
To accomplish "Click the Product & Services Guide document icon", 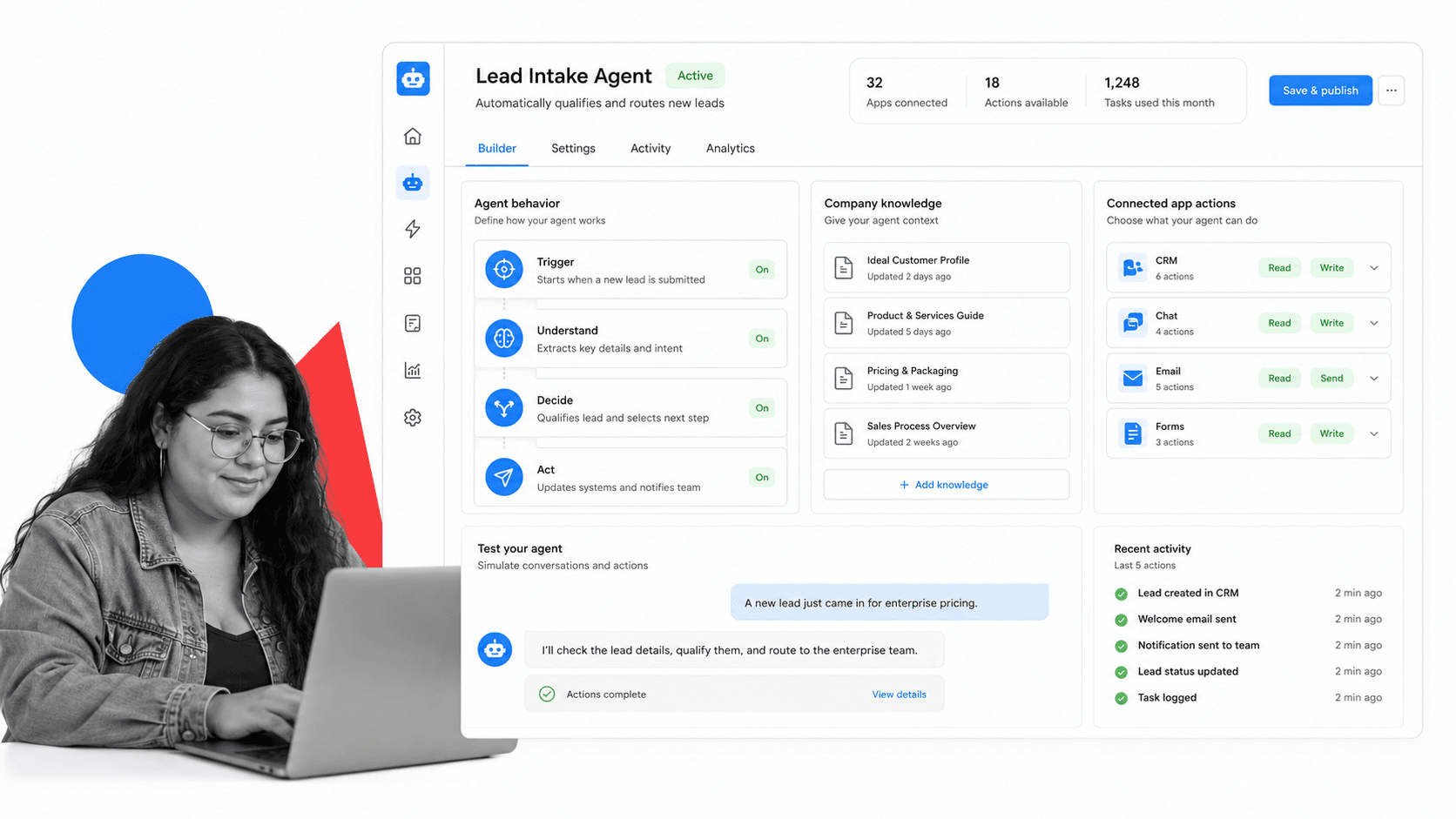I will (x=844, y=323).
